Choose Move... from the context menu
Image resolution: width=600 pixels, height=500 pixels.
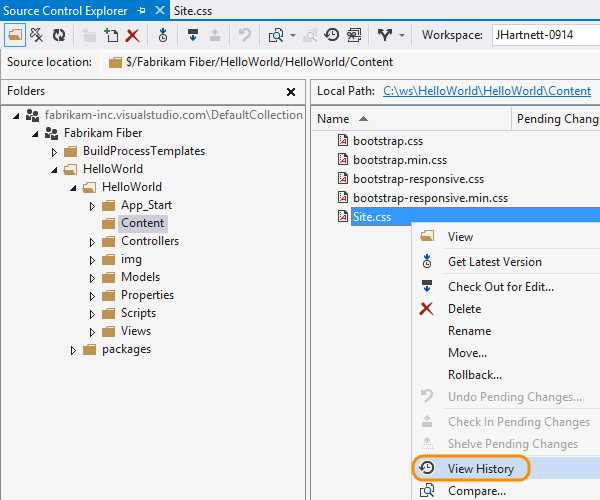point(467,353)
